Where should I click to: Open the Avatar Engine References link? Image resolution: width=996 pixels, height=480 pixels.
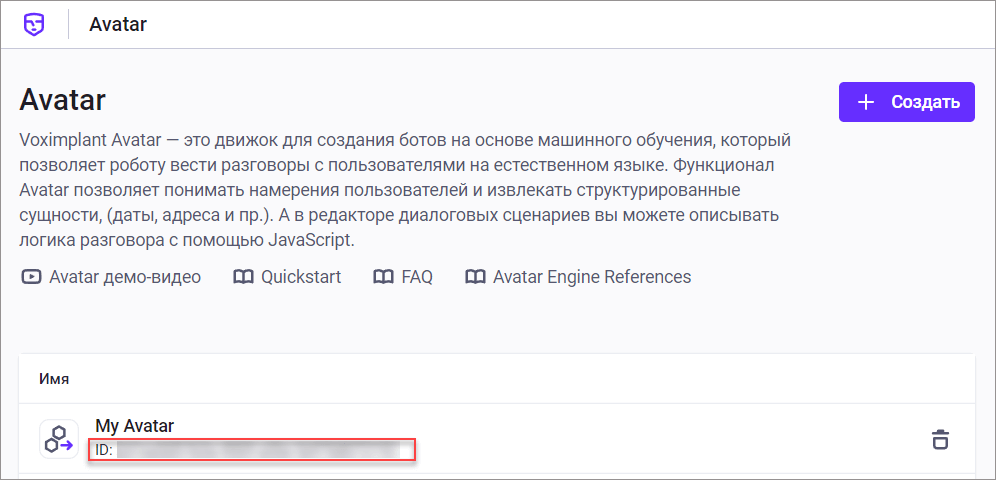coord(578,277)
